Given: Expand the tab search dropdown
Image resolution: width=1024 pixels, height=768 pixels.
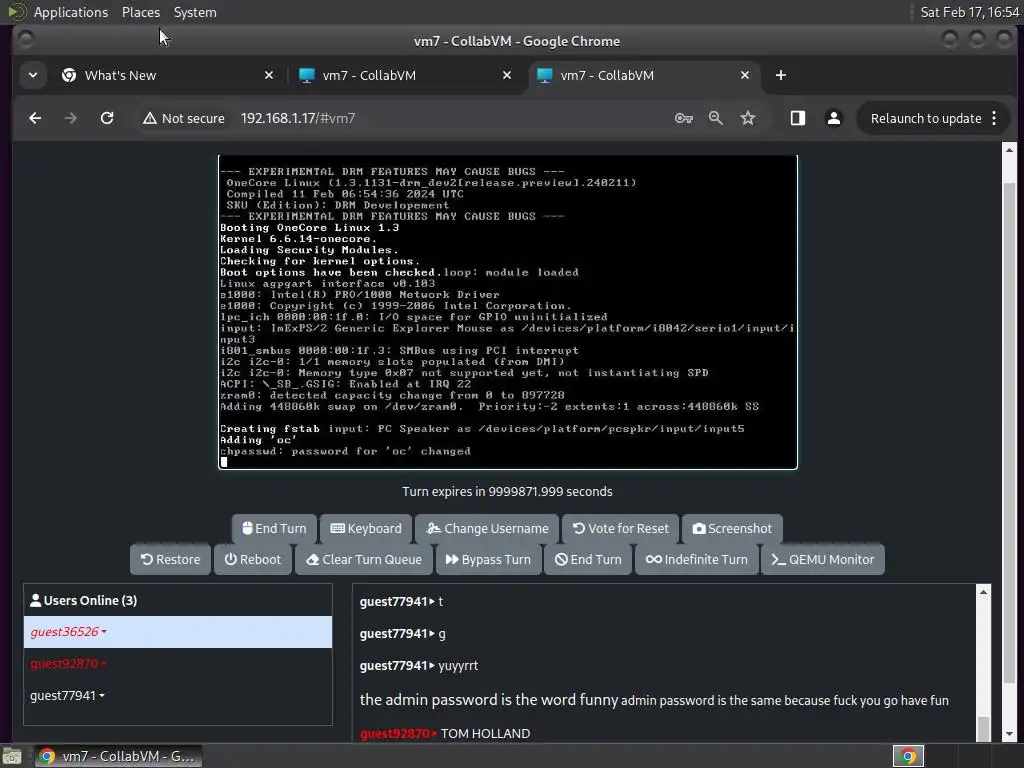Looking at the screenshot, I should (x=33, y=75).
